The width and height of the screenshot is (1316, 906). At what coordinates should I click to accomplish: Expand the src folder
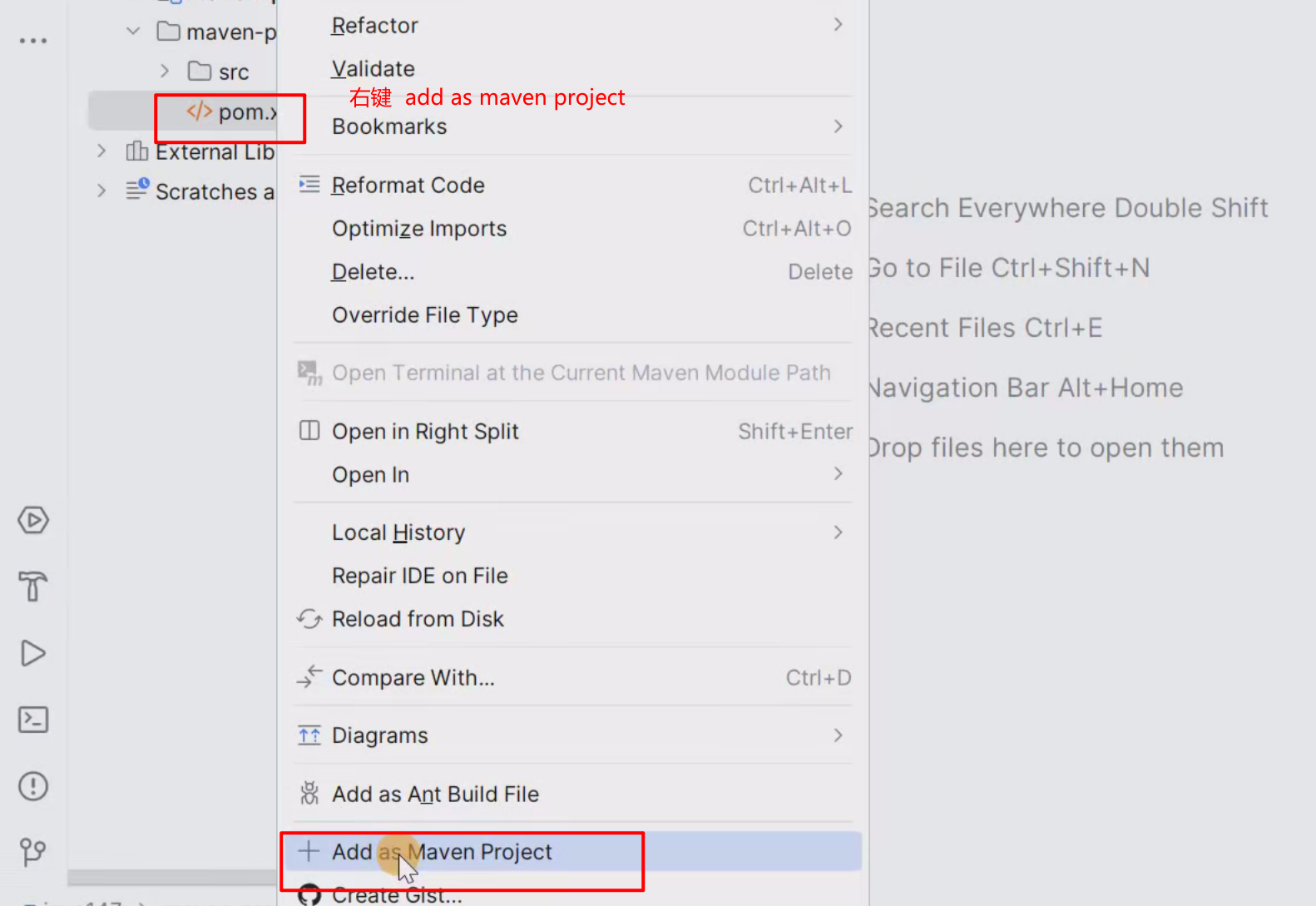pos(165,72)
